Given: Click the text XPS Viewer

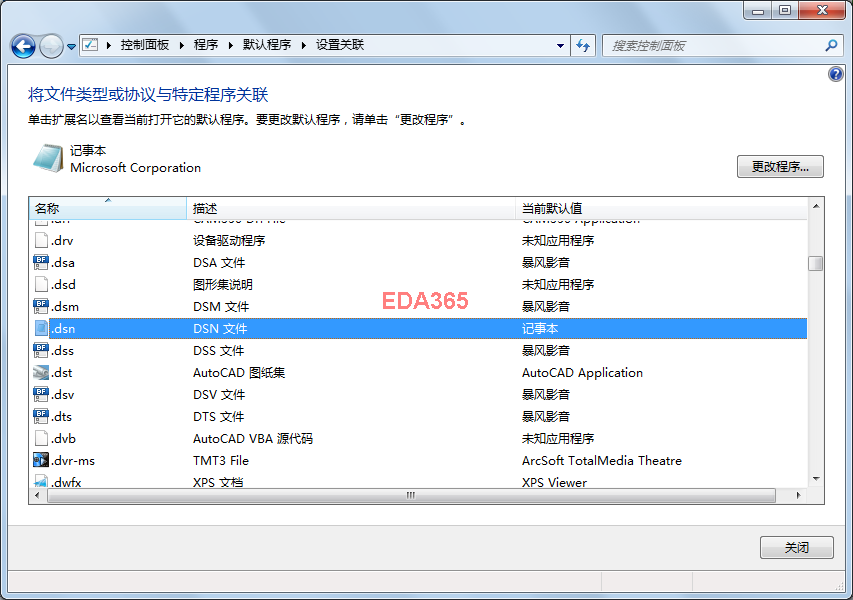Looking at the screenshot, I should (554, 482).
